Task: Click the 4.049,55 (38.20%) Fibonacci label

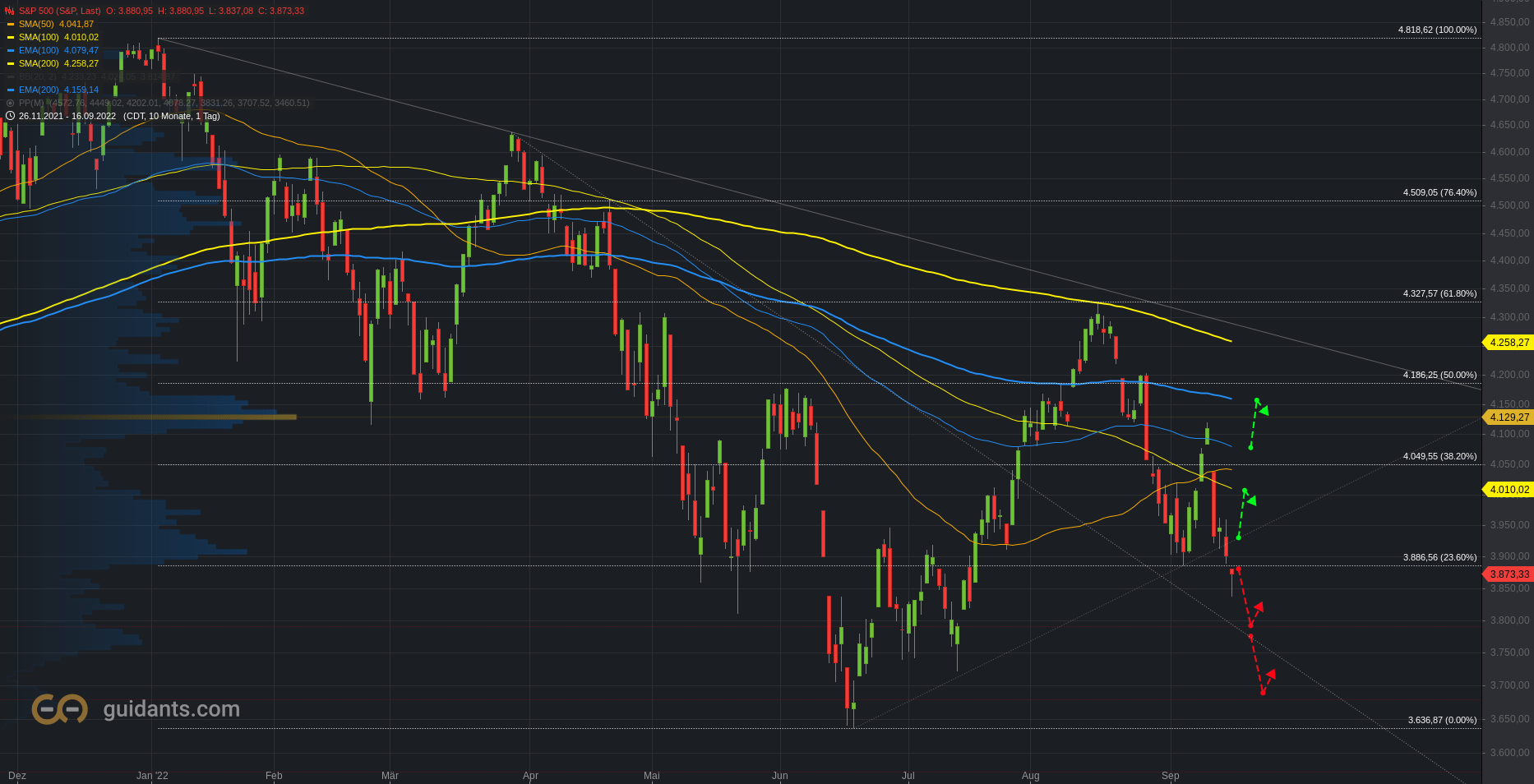Action: [x=1439, y=456]
